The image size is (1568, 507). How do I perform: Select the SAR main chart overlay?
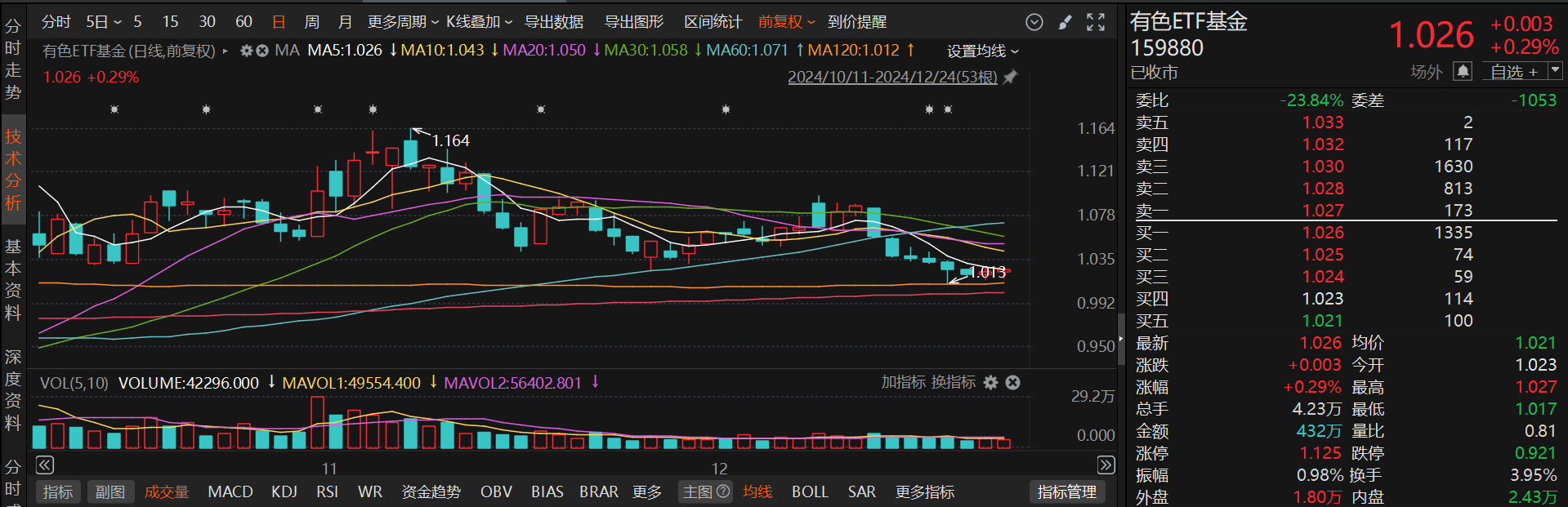pyautogui.click(x=862, y=491)
